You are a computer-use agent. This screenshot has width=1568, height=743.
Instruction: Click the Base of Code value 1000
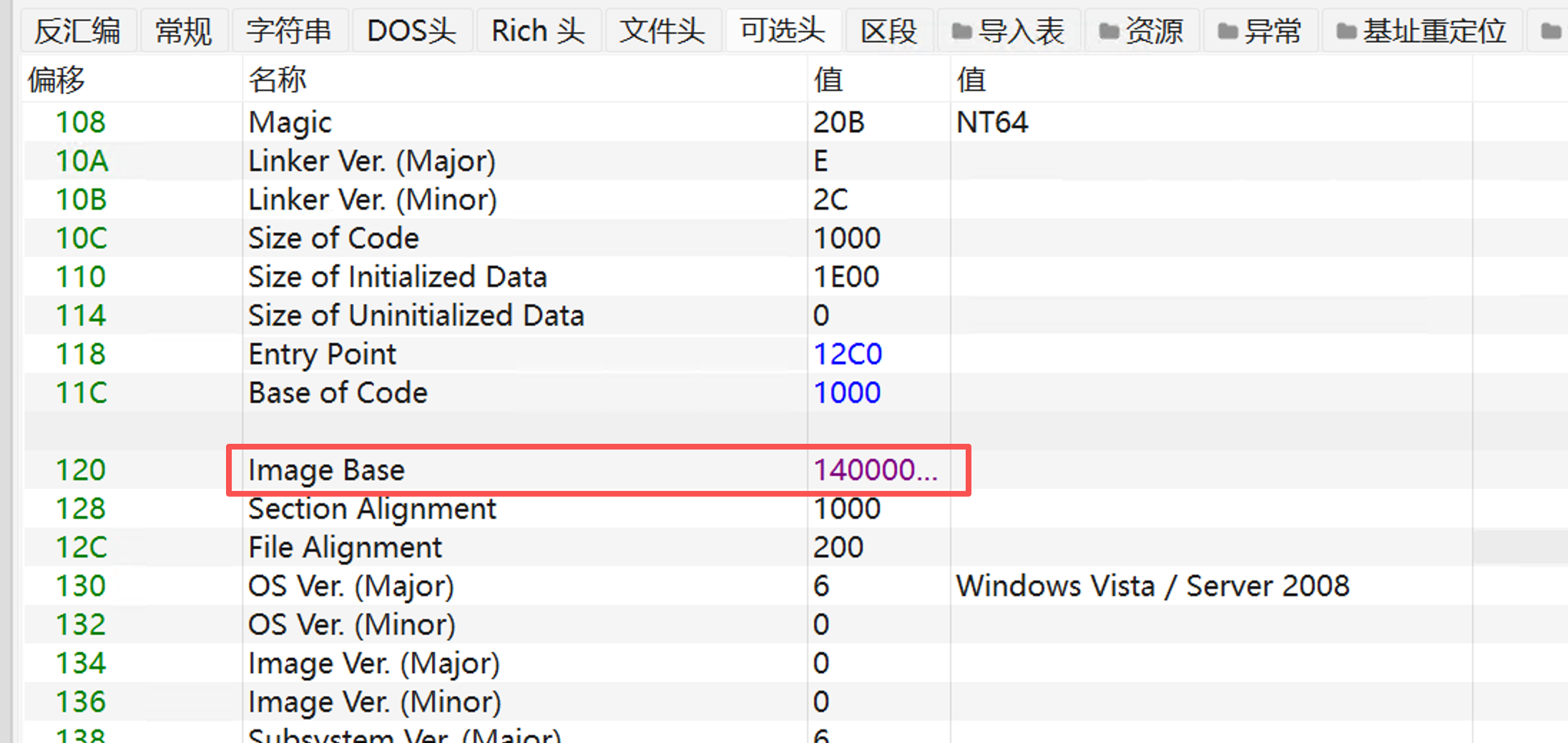click(x=847, y=393)
